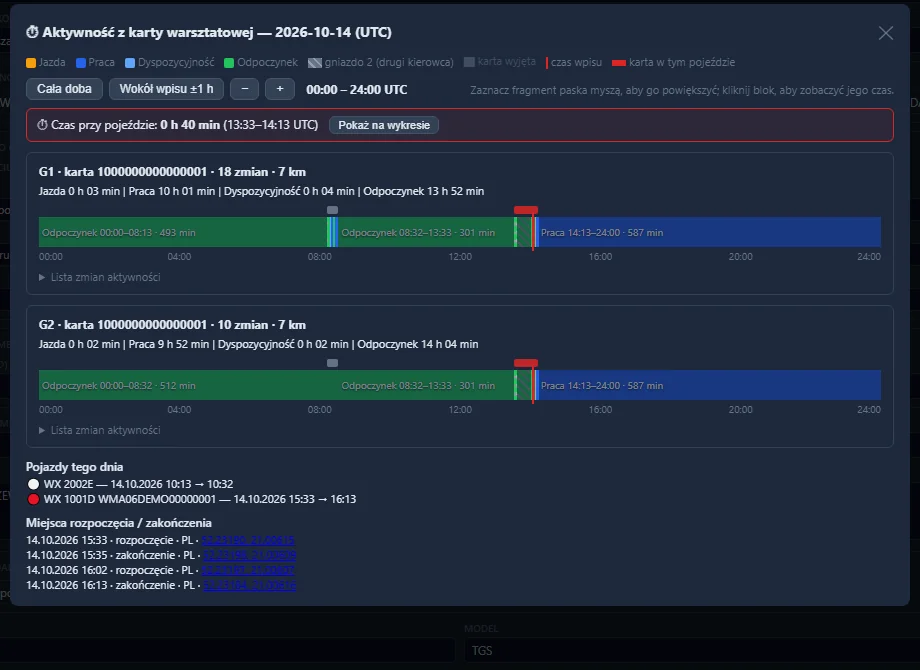Expand Lista zmian aktywności under G1
Image resolution: width=920 pixels, height=670 pixels.
(x=100, y=277)
